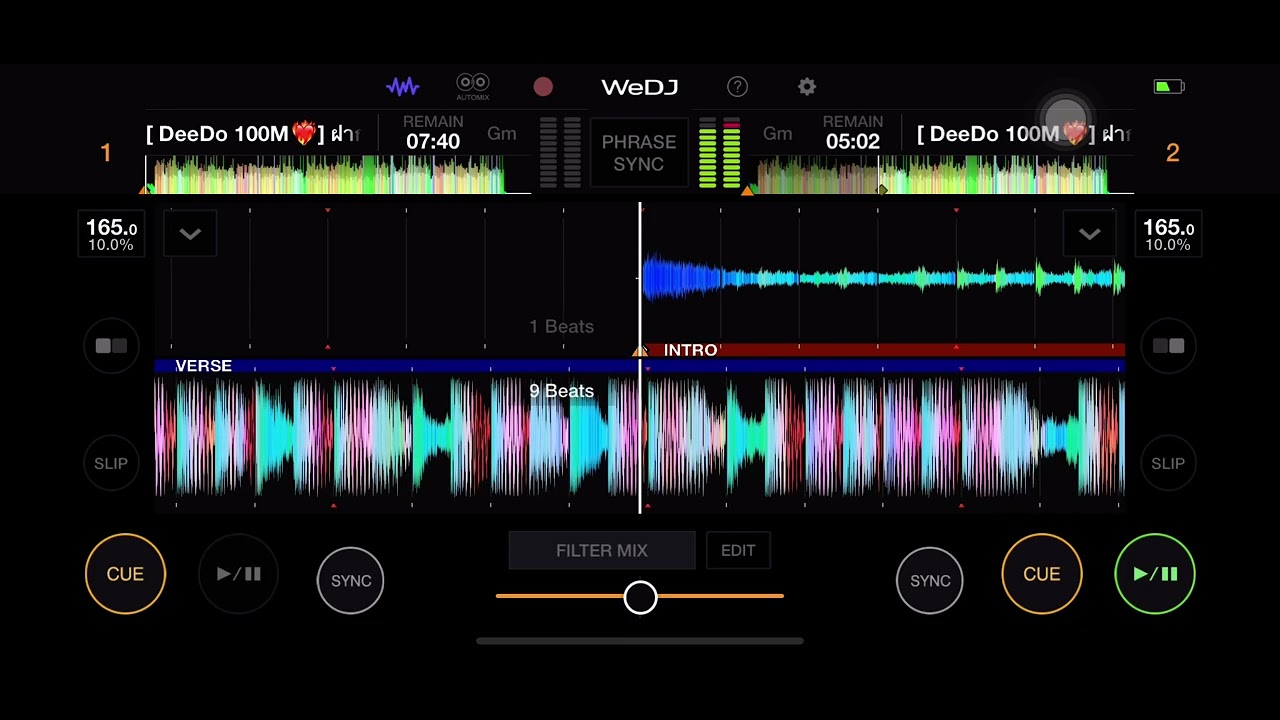Click deck 2 overview waveform
Screen dimensions: 1280x720
[941, 174]
